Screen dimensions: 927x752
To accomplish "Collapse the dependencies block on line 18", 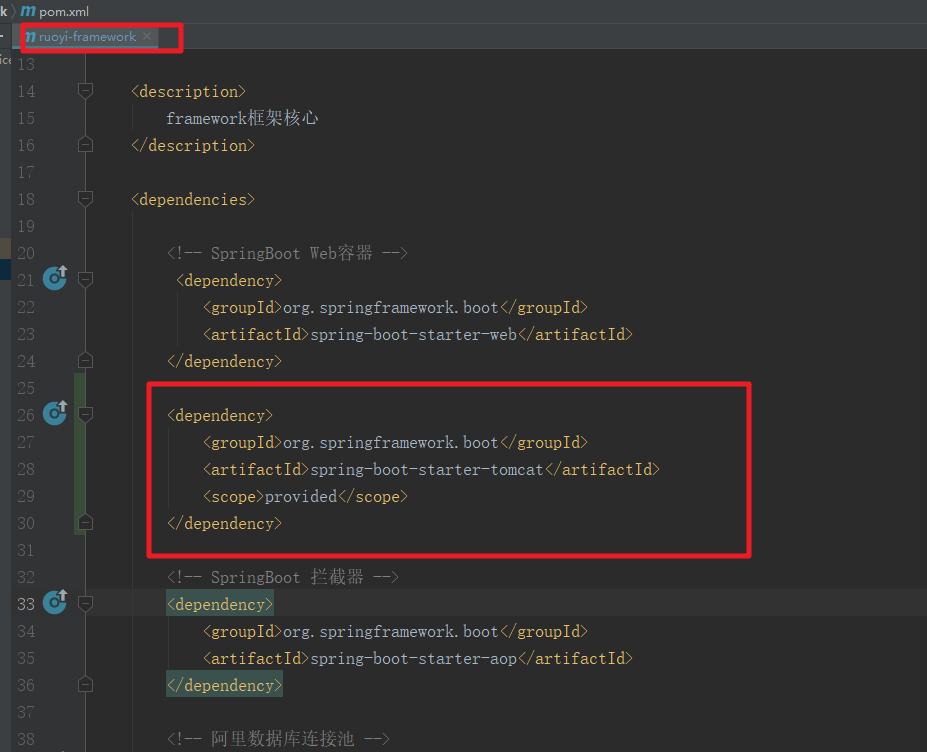I will click(x=85, y=199).
